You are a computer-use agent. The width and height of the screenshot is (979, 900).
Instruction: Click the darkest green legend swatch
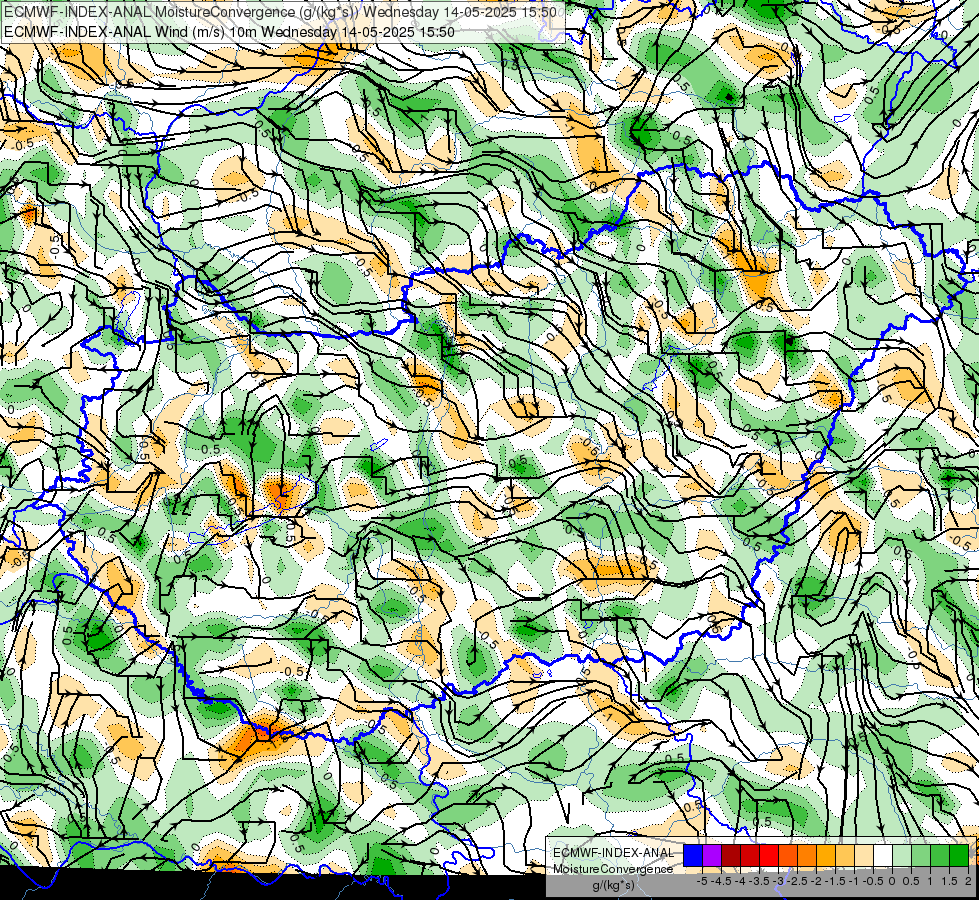959,856
